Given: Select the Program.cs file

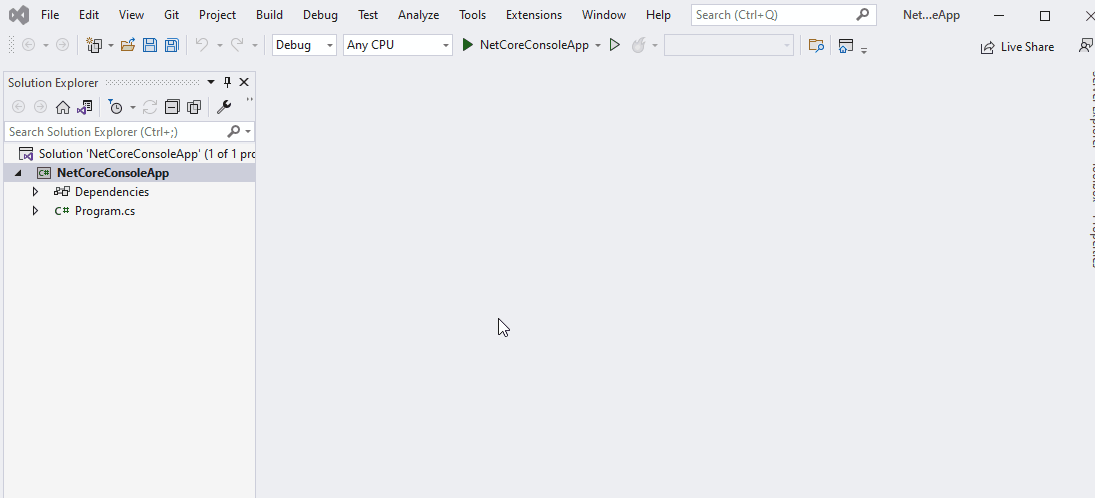Looking at the screenshot, I should tap(105, 211).
